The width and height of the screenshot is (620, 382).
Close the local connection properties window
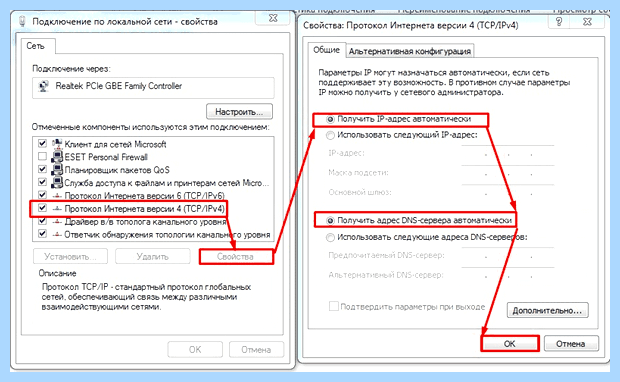click(x=272, y=18)
